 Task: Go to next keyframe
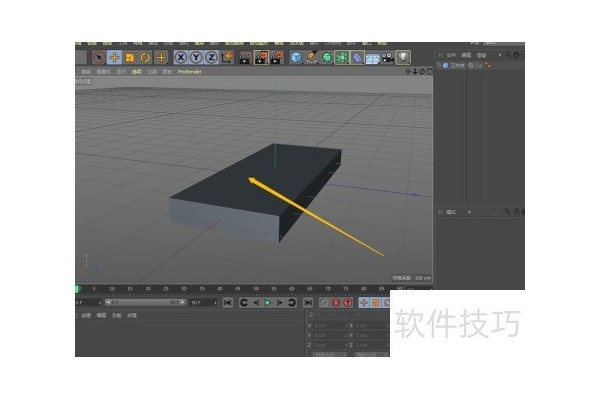(x=292, y=303)
